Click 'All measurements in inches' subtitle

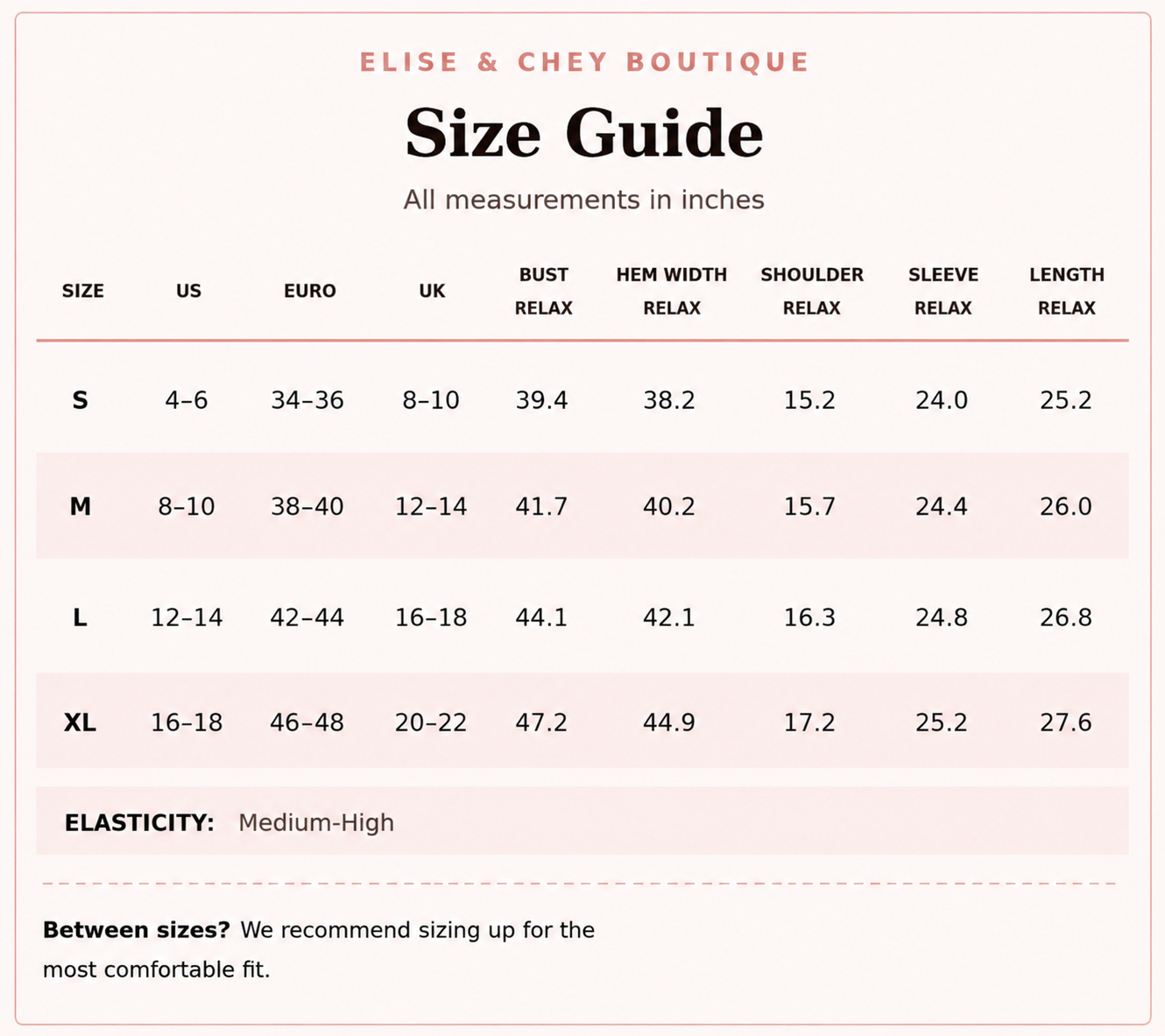[x=583, y=200]
